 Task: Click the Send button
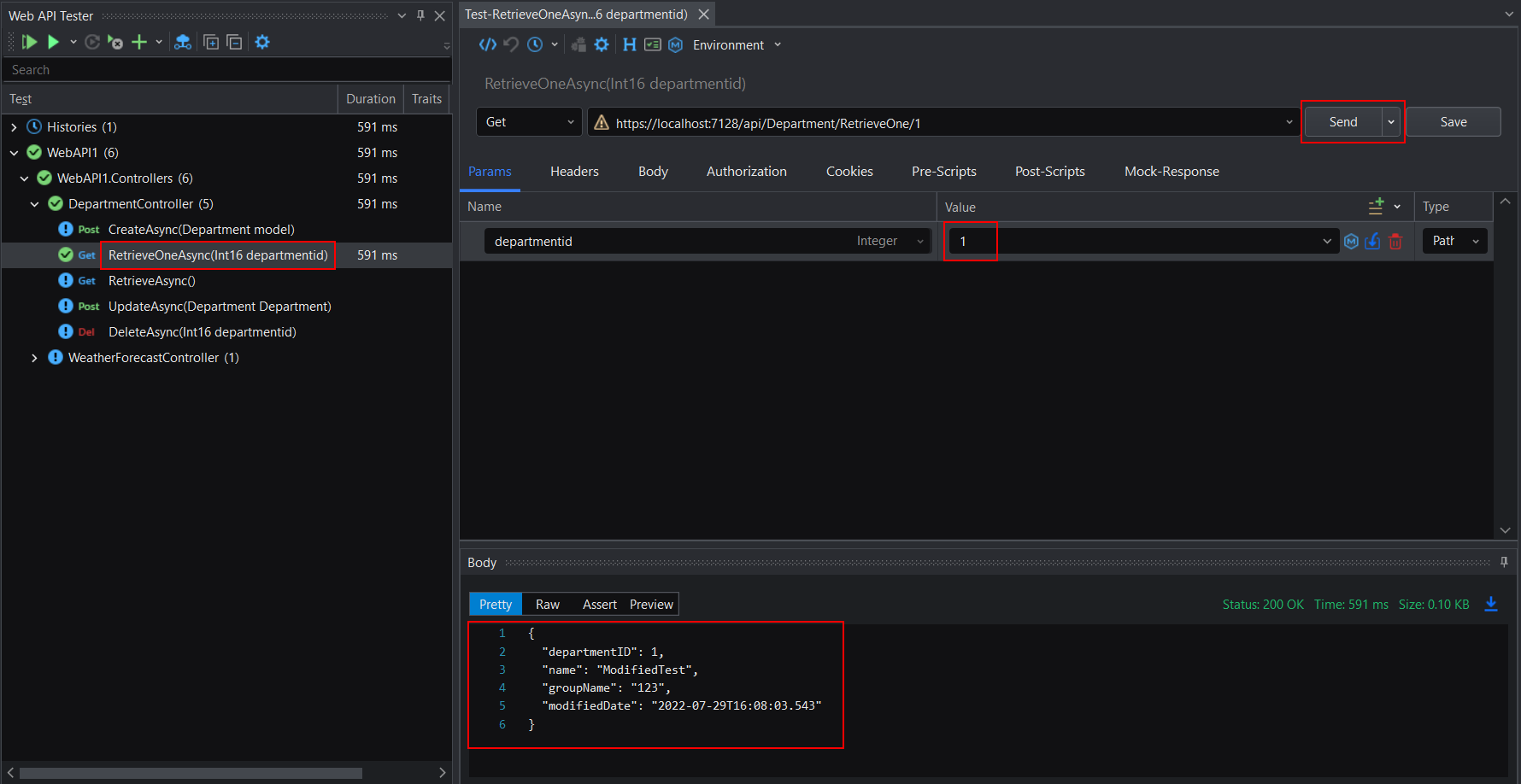coord(1342,122)
